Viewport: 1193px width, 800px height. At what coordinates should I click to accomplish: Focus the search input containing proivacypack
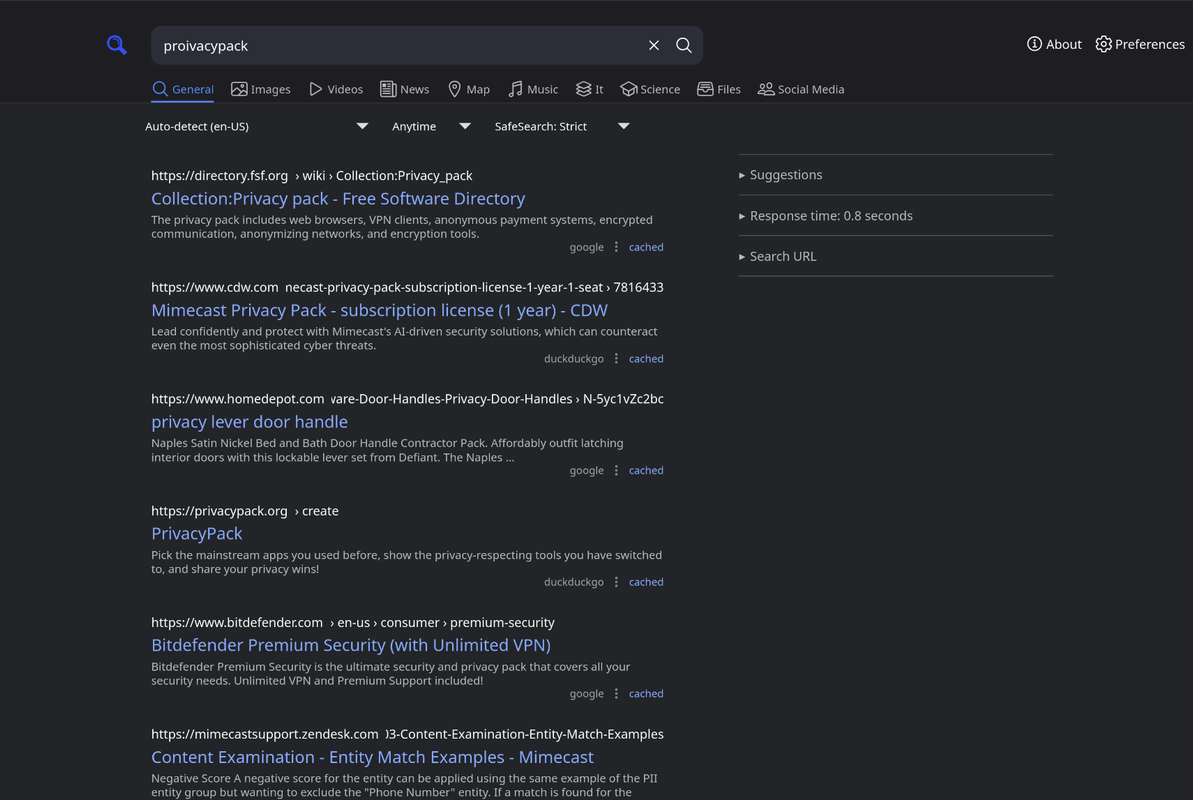point(399,46)
